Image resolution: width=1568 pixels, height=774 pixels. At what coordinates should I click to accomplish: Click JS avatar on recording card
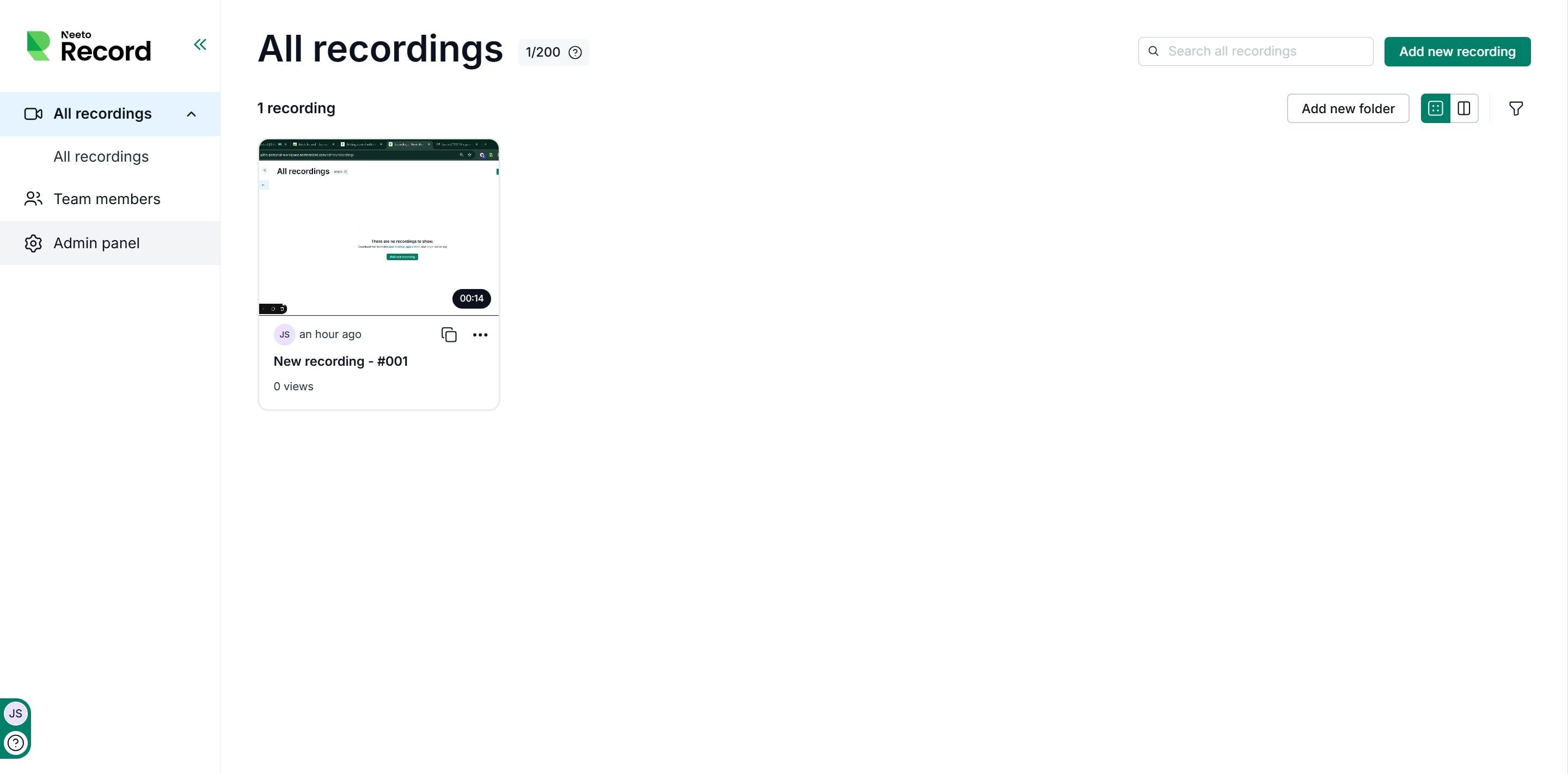[x=284, y=335]
